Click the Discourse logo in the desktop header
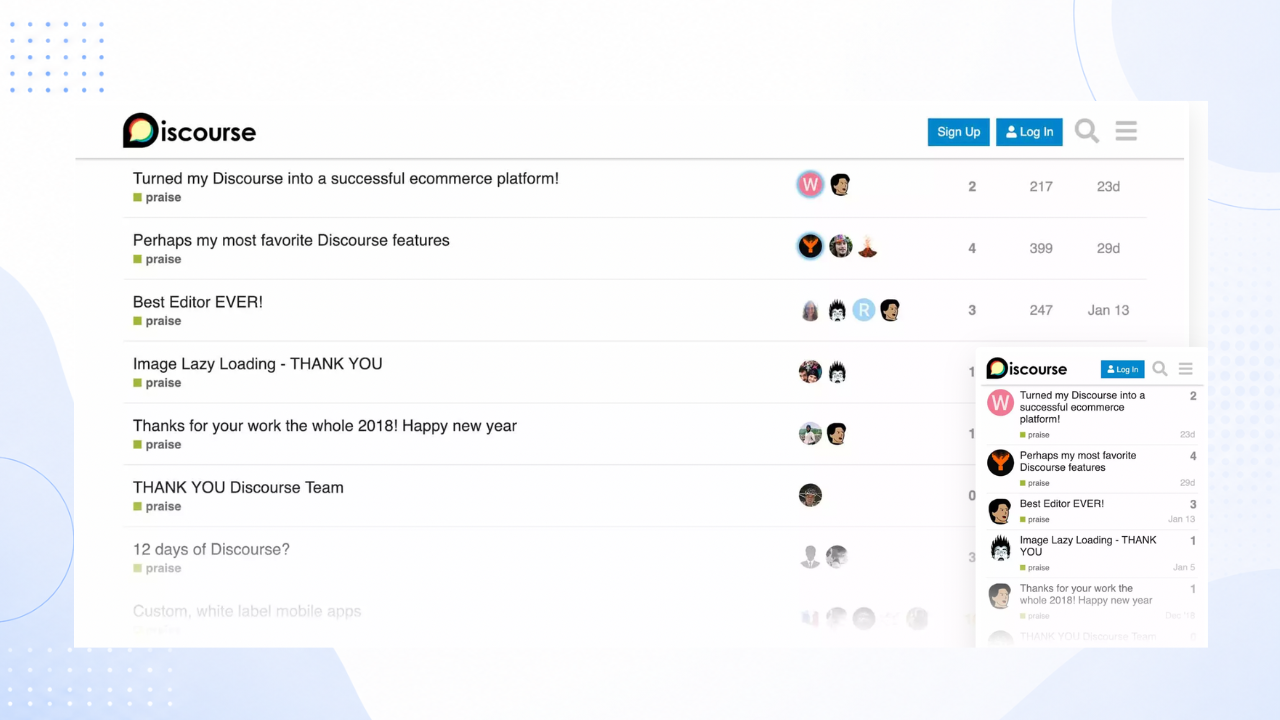This screenshot has height=720, width=1280. click(x=189, y=131)
